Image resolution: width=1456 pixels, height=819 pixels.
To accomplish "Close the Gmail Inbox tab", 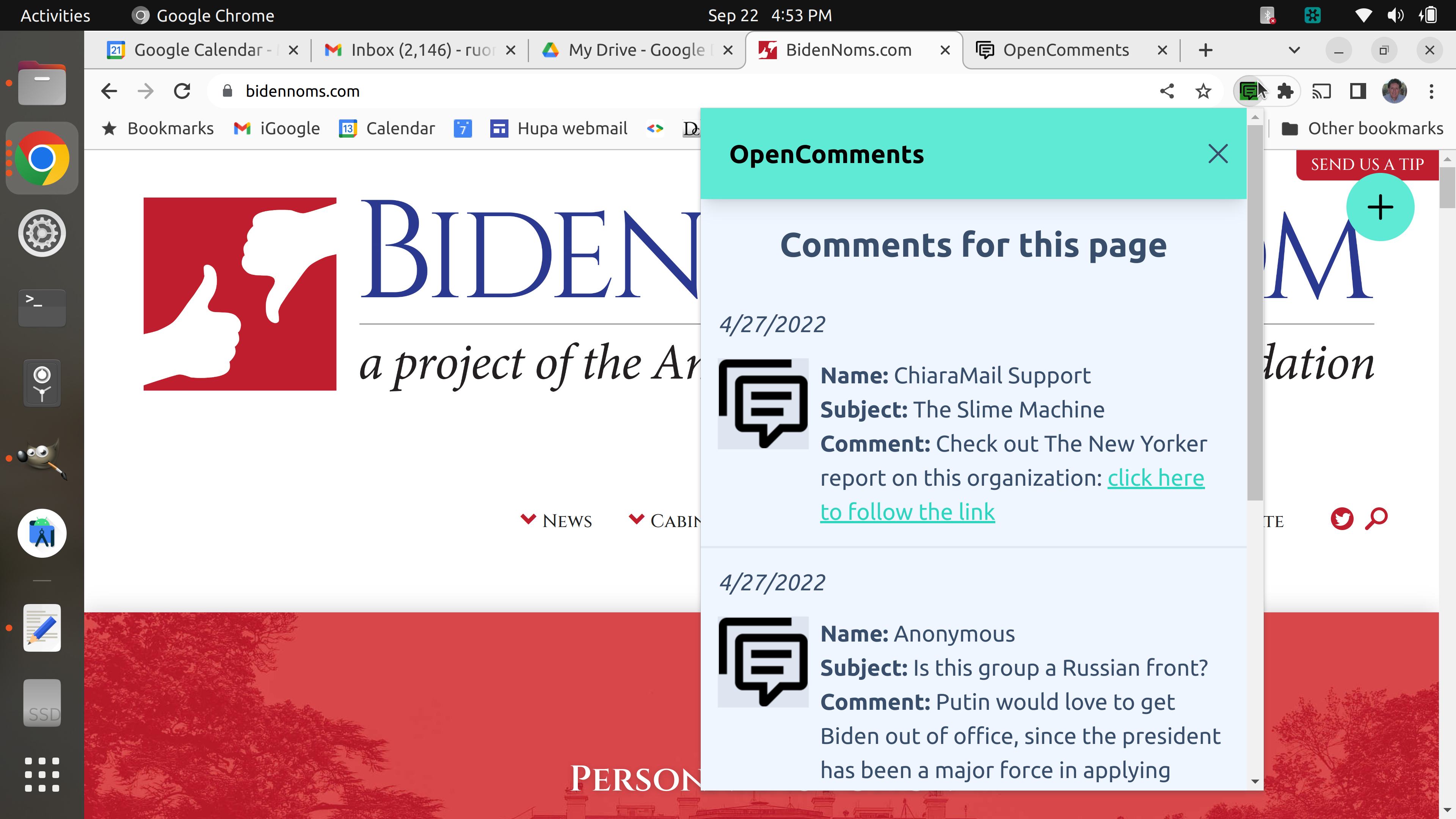I will click(x=510, y=50).
